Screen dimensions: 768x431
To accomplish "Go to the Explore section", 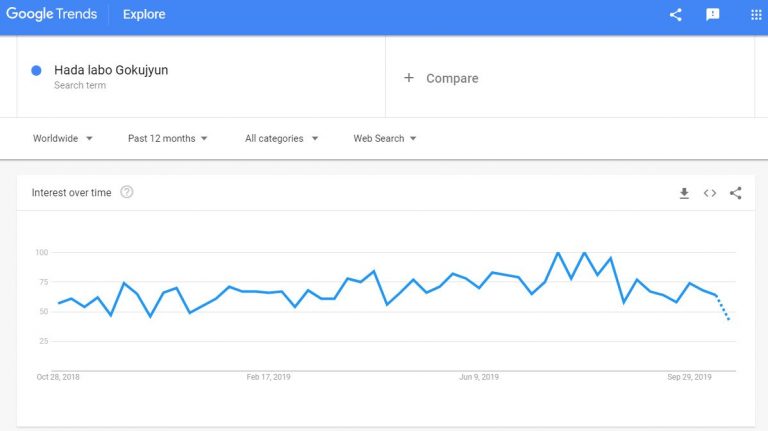I will (144, 14).
